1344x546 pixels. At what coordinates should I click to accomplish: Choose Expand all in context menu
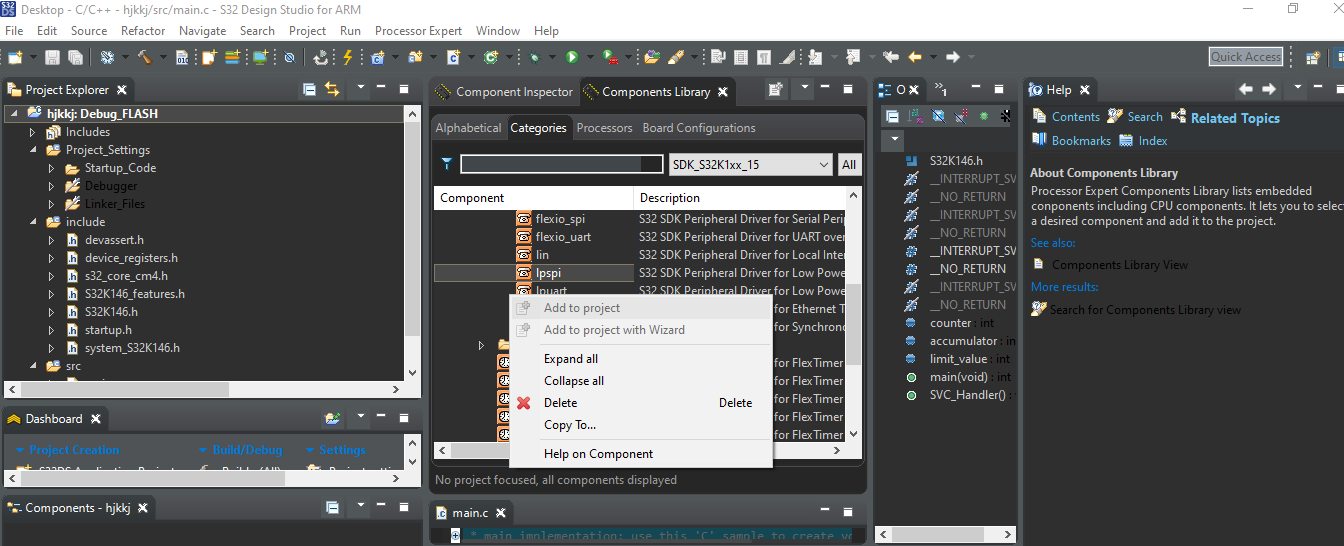point(571,359)
